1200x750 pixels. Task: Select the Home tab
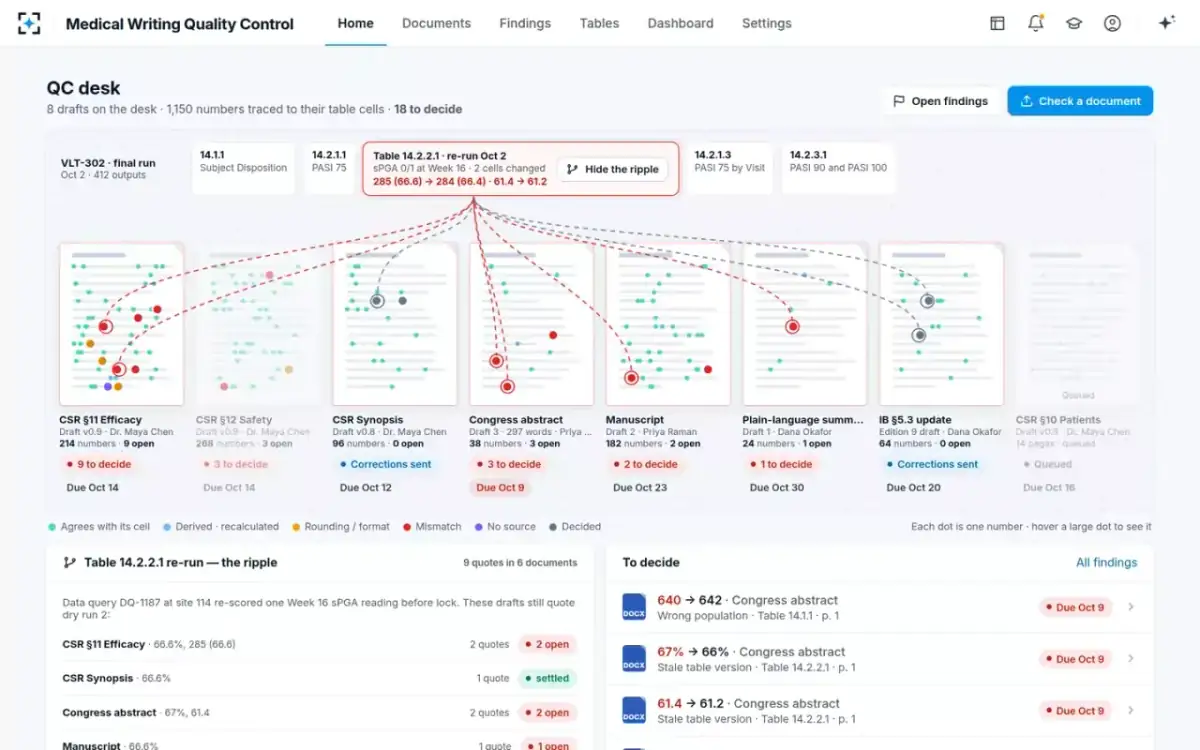356,23
